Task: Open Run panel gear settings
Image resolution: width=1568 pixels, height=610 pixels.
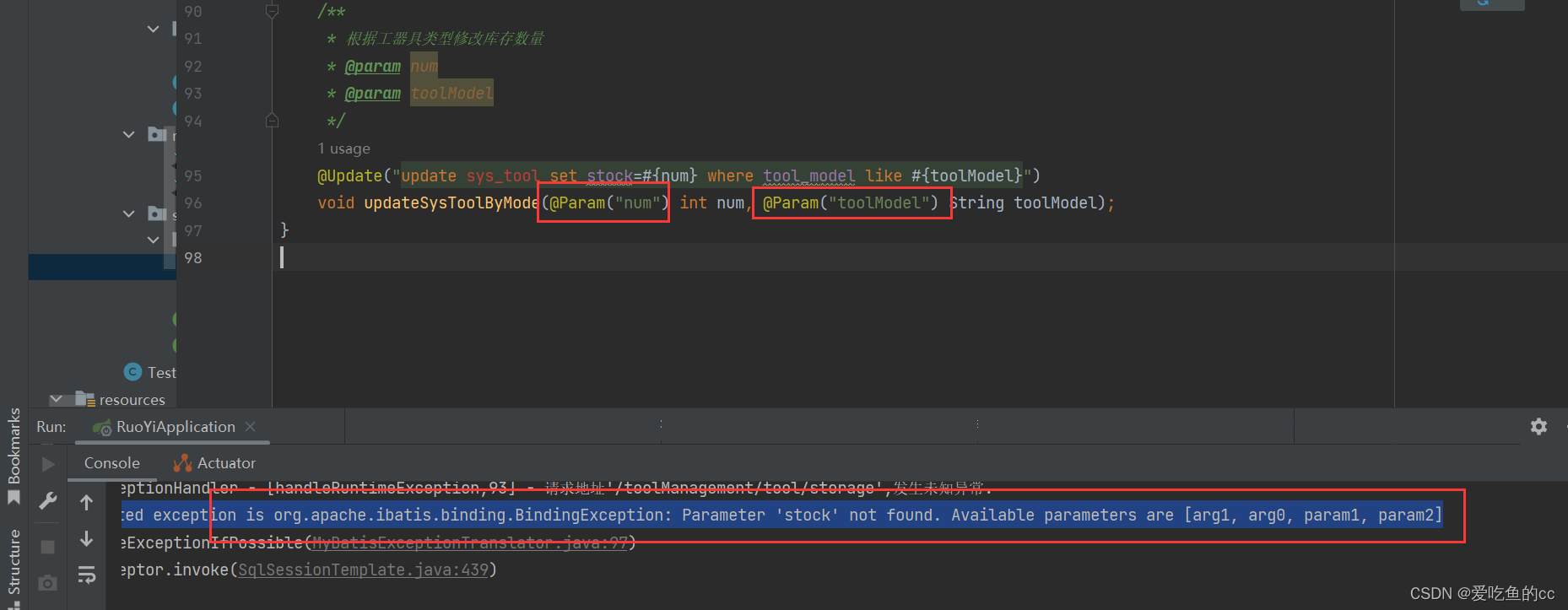Action: (x=1538, y=427)
